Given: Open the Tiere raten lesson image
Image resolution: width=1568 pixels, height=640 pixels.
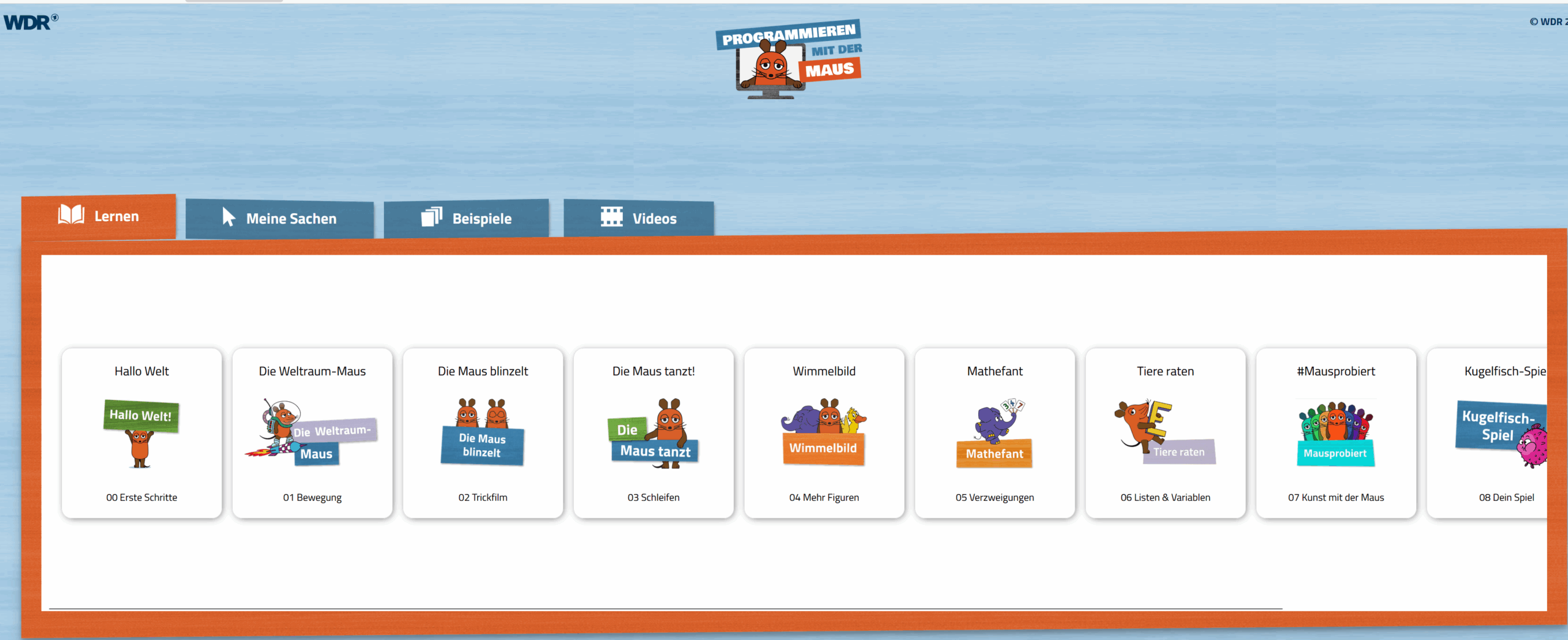Looking at the screenshot, I should coord(1165,432).
